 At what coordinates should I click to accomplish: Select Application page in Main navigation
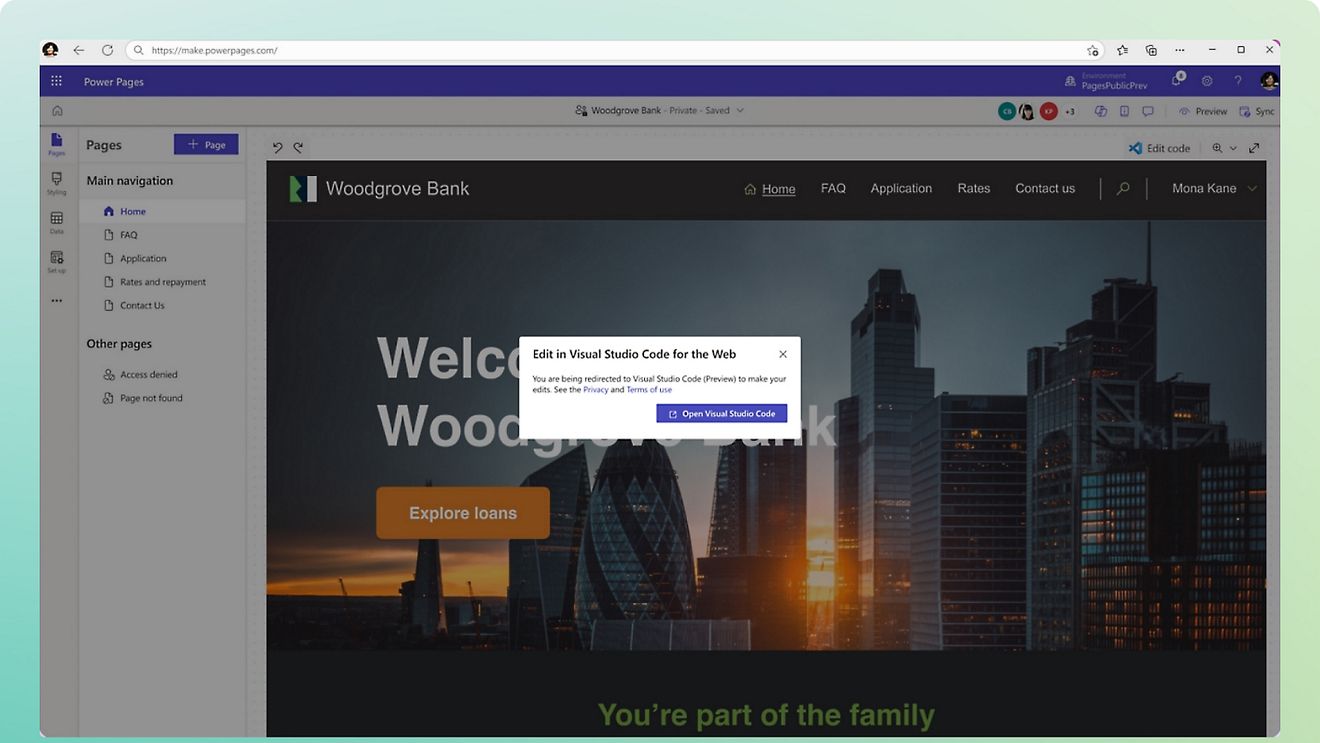point(163,258)
